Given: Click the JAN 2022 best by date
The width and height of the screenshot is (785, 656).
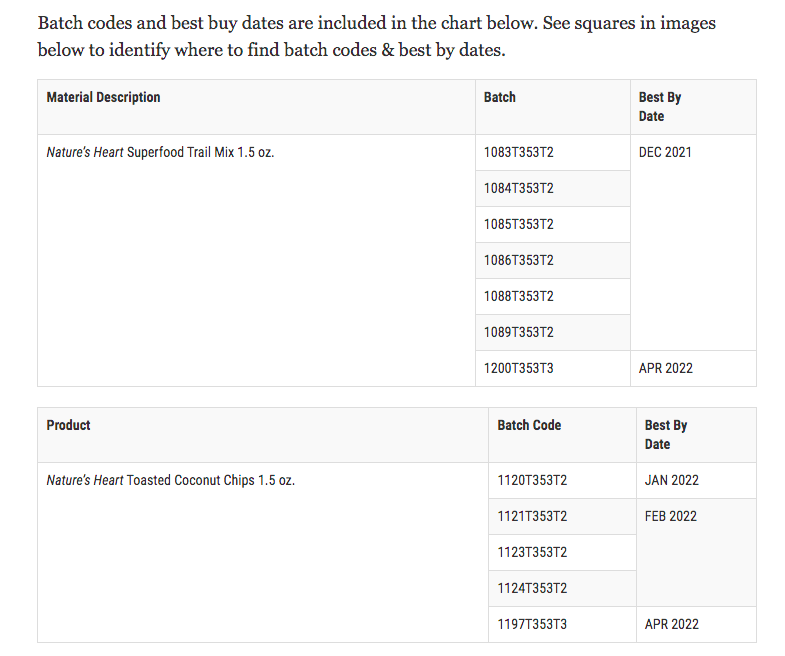Looking at the screenshot, I should pos(671,480).
